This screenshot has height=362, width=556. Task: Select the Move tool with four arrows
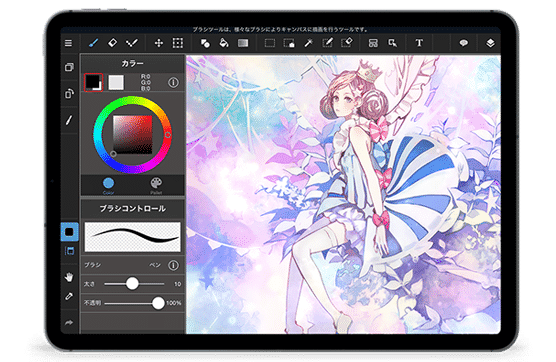pos(159,43)
